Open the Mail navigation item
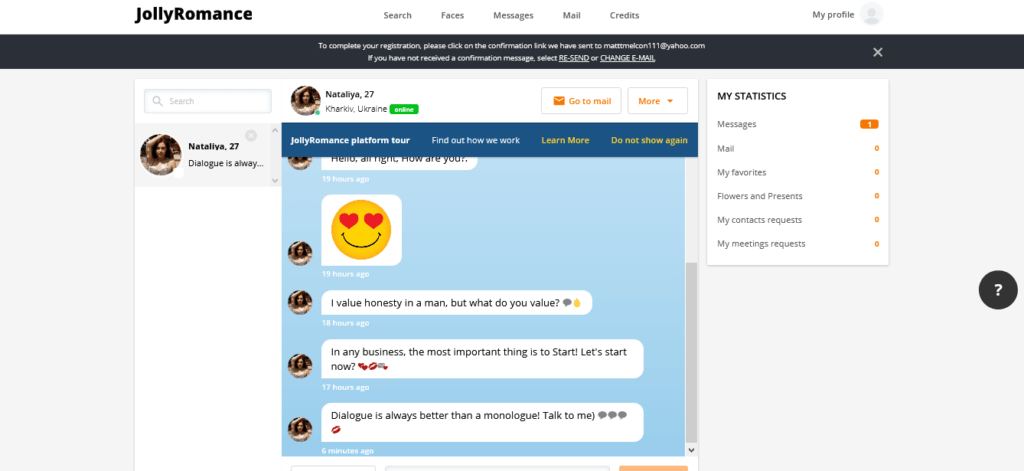Image resolution: width=1024 pixels, height=471 pixels. (x=571, y=16)
